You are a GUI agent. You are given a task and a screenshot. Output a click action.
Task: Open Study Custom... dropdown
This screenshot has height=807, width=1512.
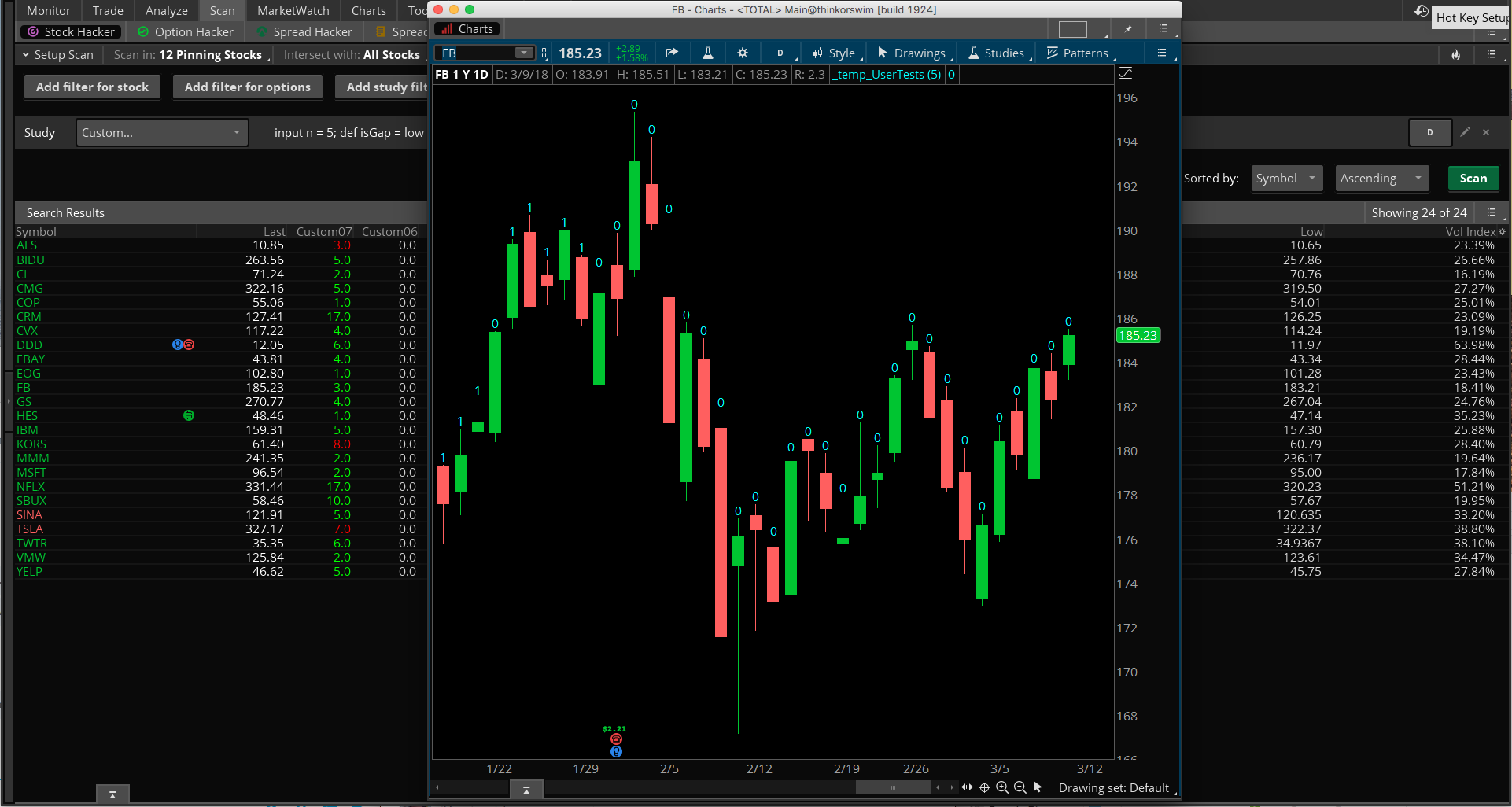pyautogui.click(x=162, y=132)
